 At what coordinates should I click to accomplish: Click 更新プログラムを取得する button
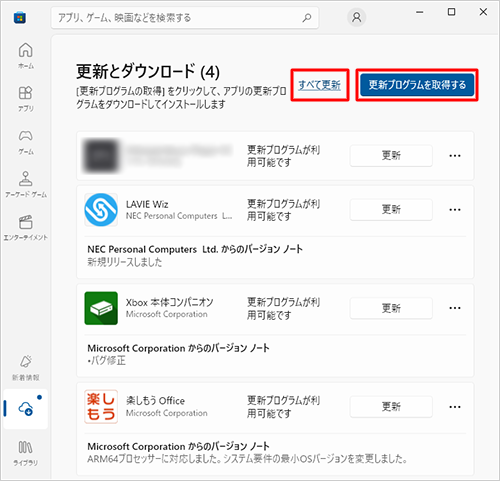click(x=417, y=85)
